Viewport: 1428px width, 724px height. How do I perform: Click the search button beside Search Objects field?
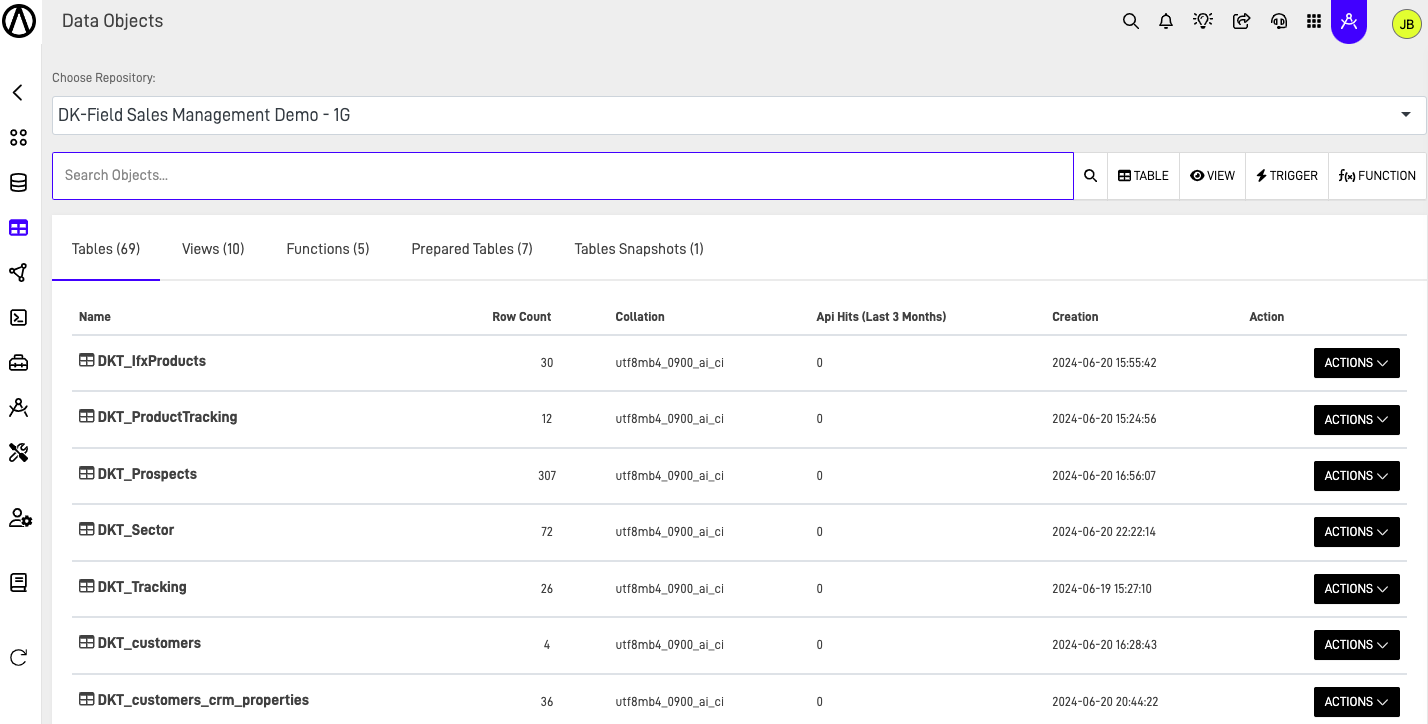[x=1091, y=176]
